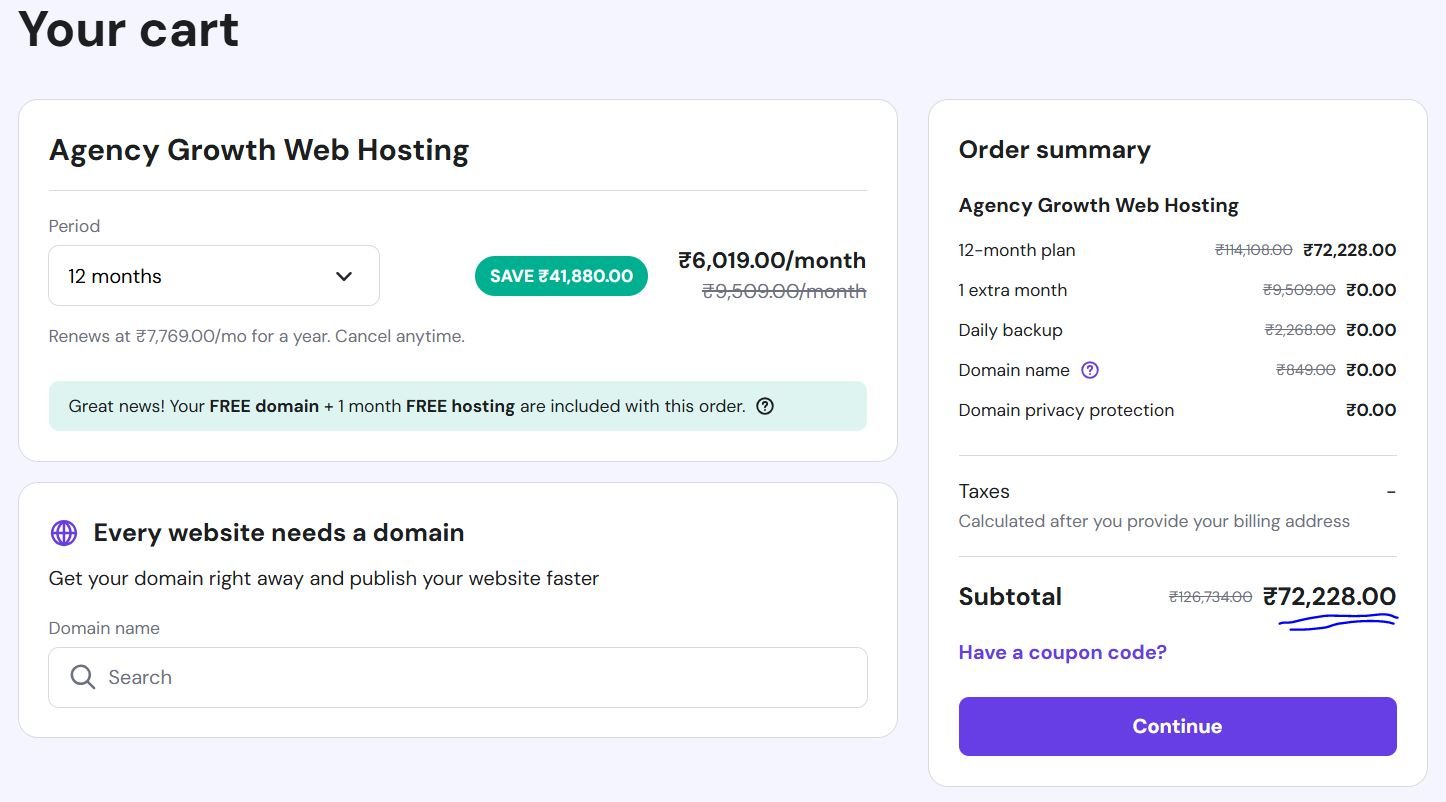Click the purple help icon beside Domain name

[1090, 370]
